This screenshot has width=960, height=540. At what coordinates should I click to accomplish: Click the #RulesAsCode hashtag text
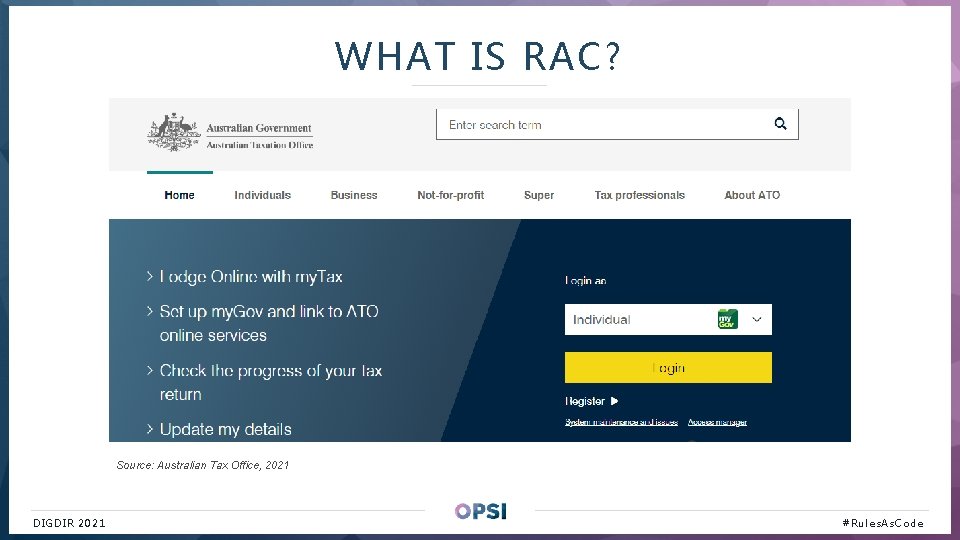pos(883,523)
